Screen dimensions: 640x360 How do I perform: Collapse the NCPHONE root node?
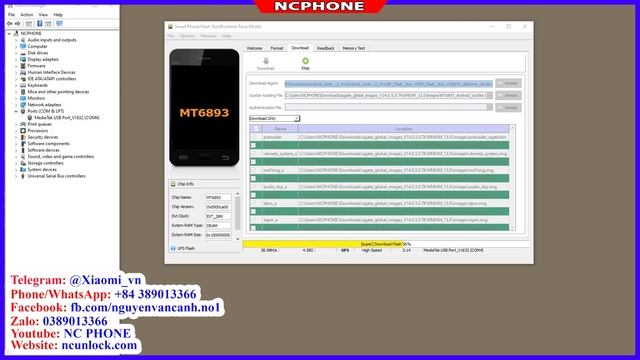(9, 33)
